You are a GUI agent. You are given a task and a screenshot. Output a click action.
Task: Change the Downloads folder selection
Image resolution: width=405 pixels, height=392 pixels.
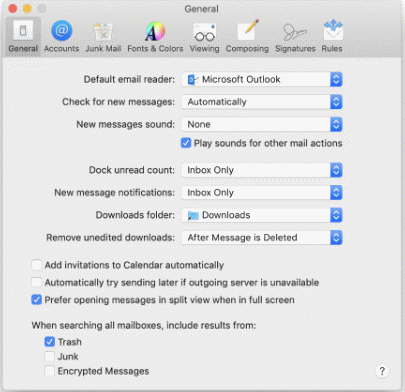pos(262,215)
